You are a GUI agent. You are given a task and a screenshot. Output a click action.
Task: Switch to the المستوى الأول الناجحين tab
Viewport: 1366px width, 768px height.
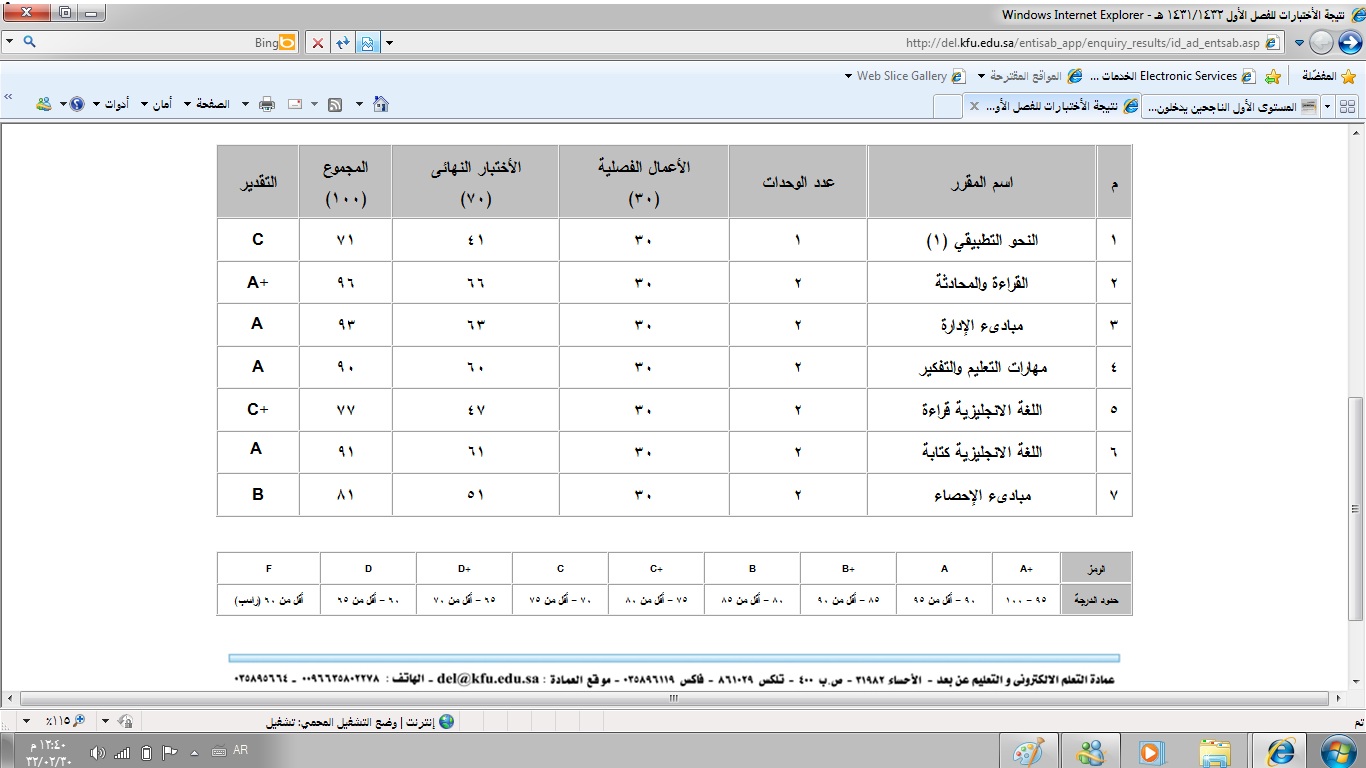1230,106
